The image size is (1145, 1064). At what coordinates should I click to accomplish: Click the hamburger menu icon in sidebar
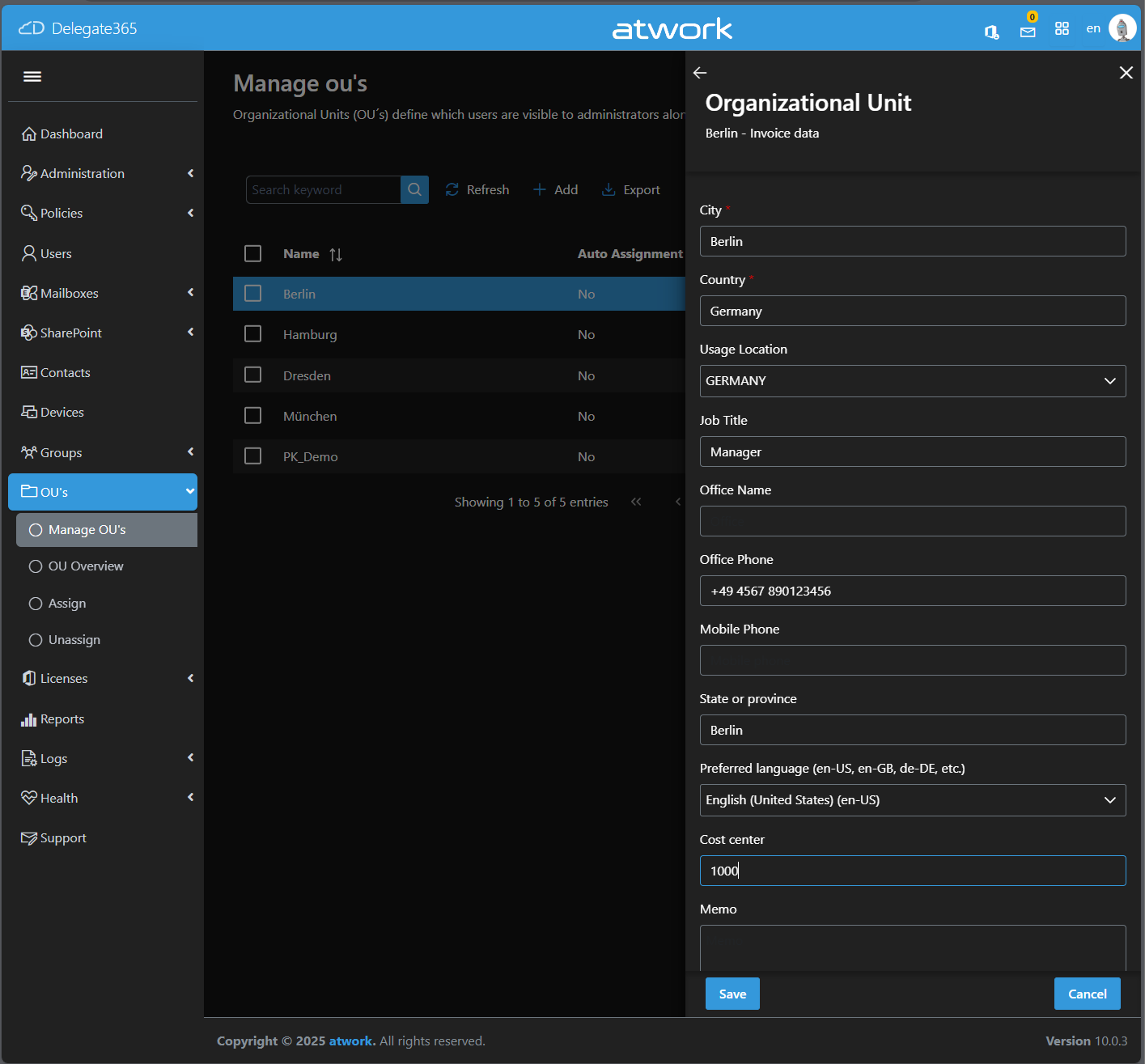coord(32,76)
